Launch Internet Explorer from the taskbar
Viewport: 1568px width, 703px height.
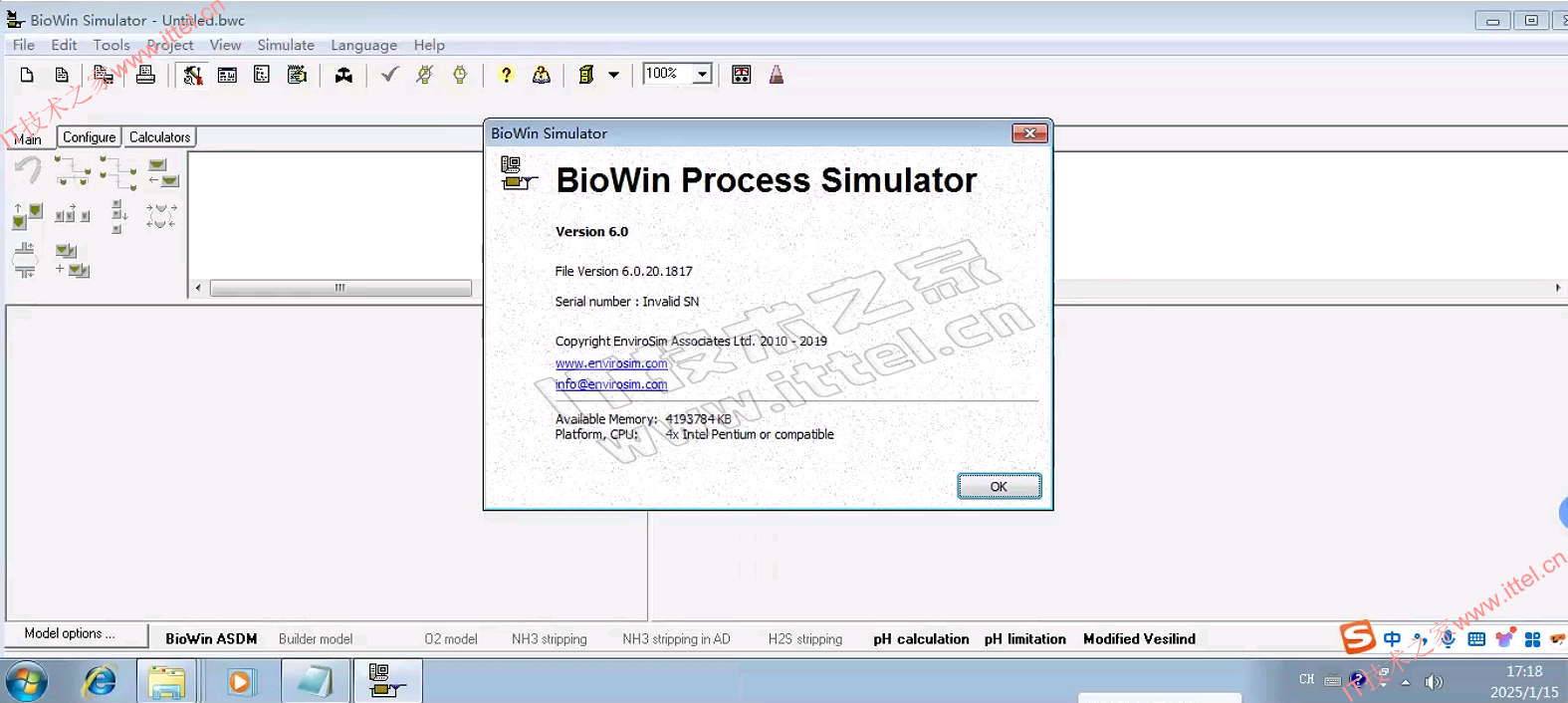pyautogui.click(x=100, y=682)
